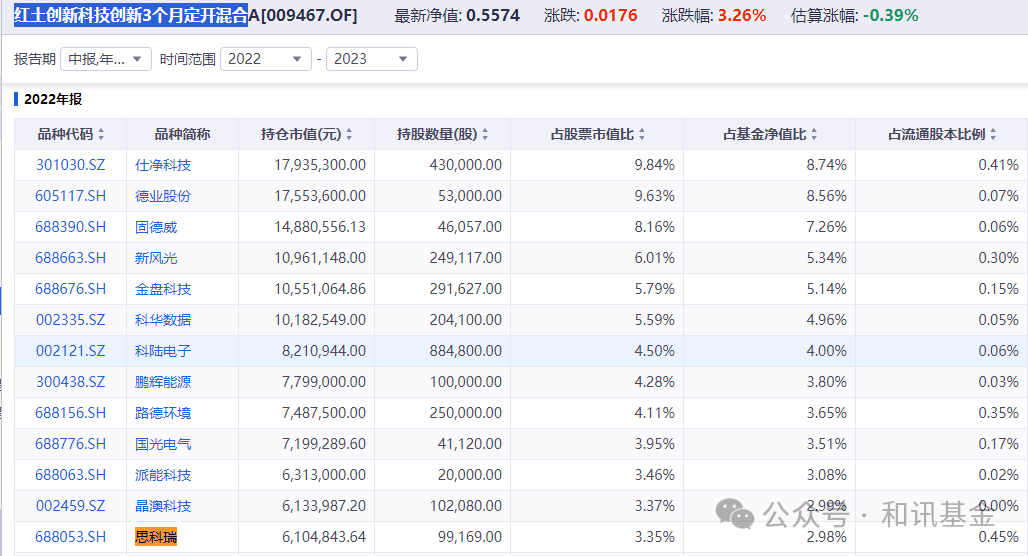This screenshot has width=1028, height=556.
Task: Open stock code 605117.SH
Action: [x=70, y=196]
